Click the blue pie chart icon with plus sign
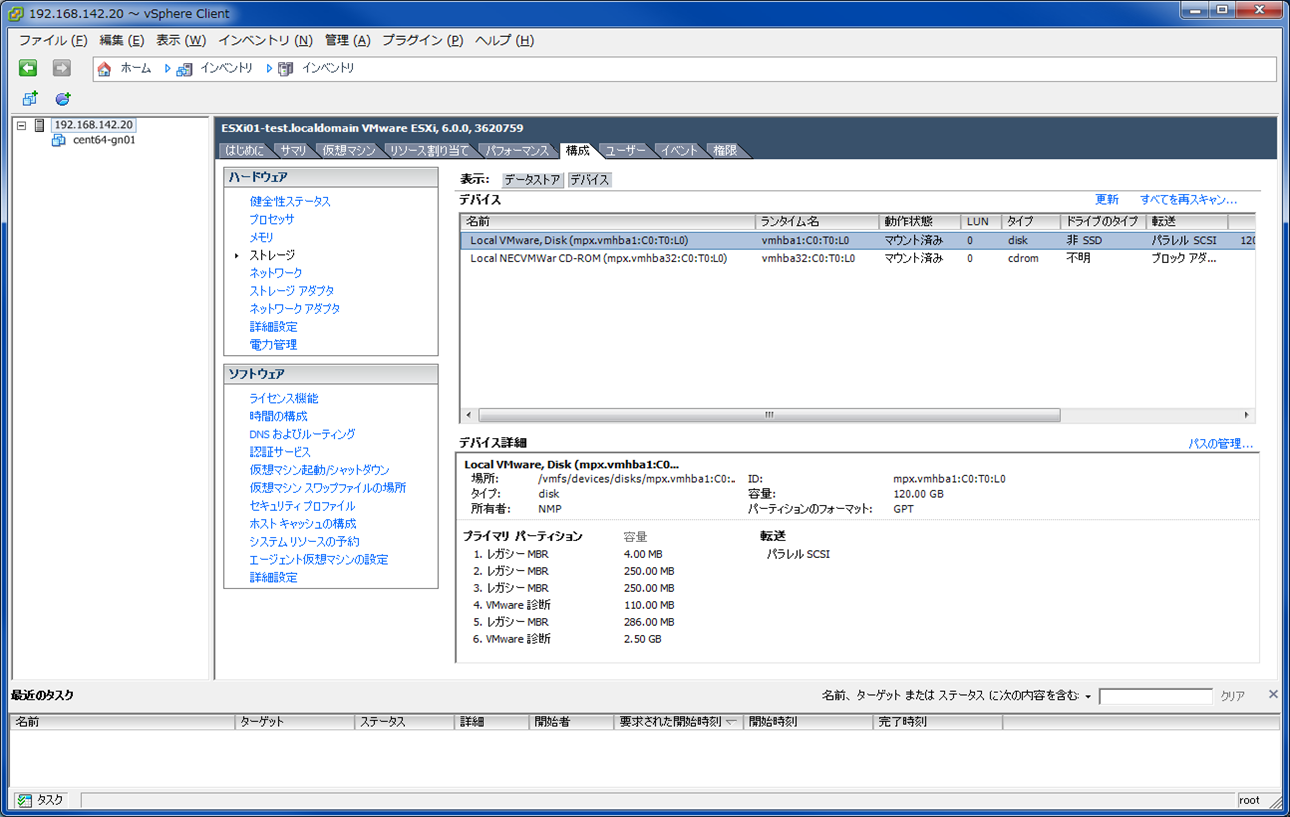Viewport: 1290px width, 817px height. click(x=61, y=97)
